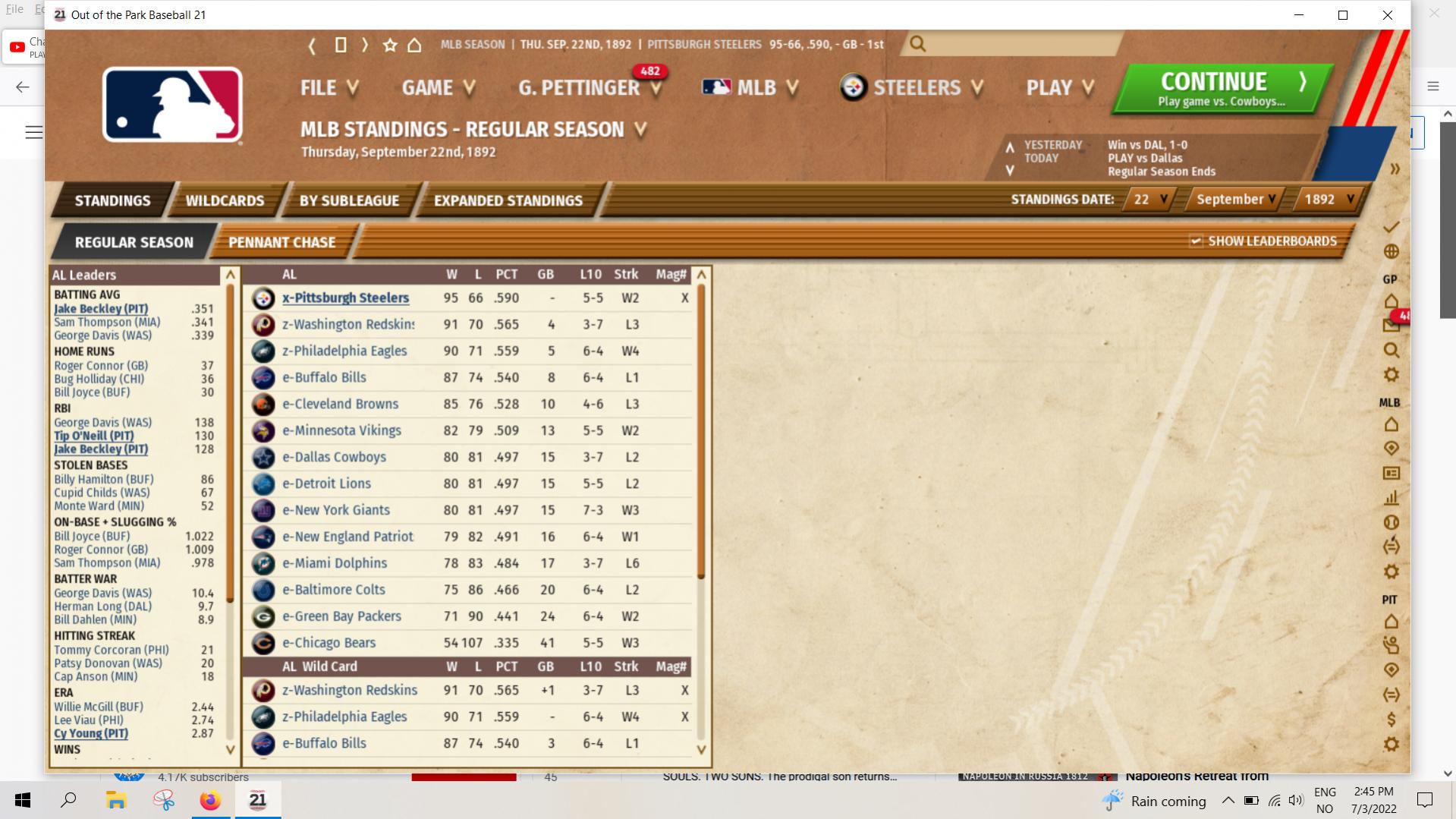
Task: Open the G. PETTINGER manager menu
Action: 590,88
